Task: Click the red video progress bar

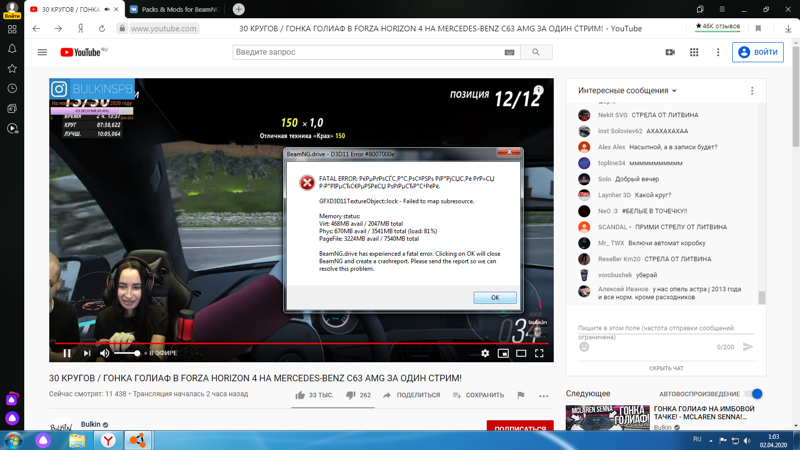Action: tap(301, 343)
